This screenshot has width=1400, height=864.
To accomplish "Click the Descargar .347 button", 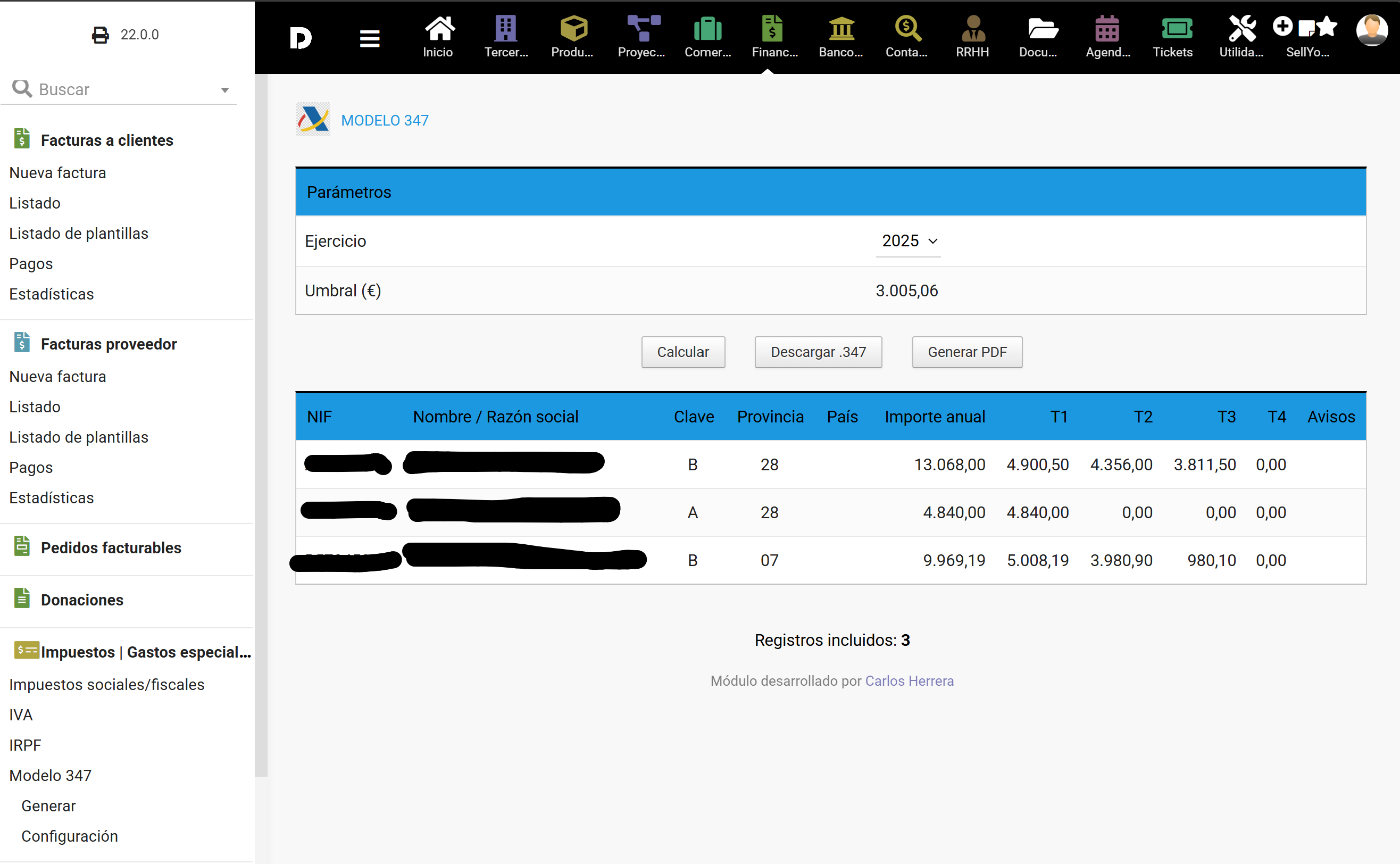I will [x=818, y=352].
